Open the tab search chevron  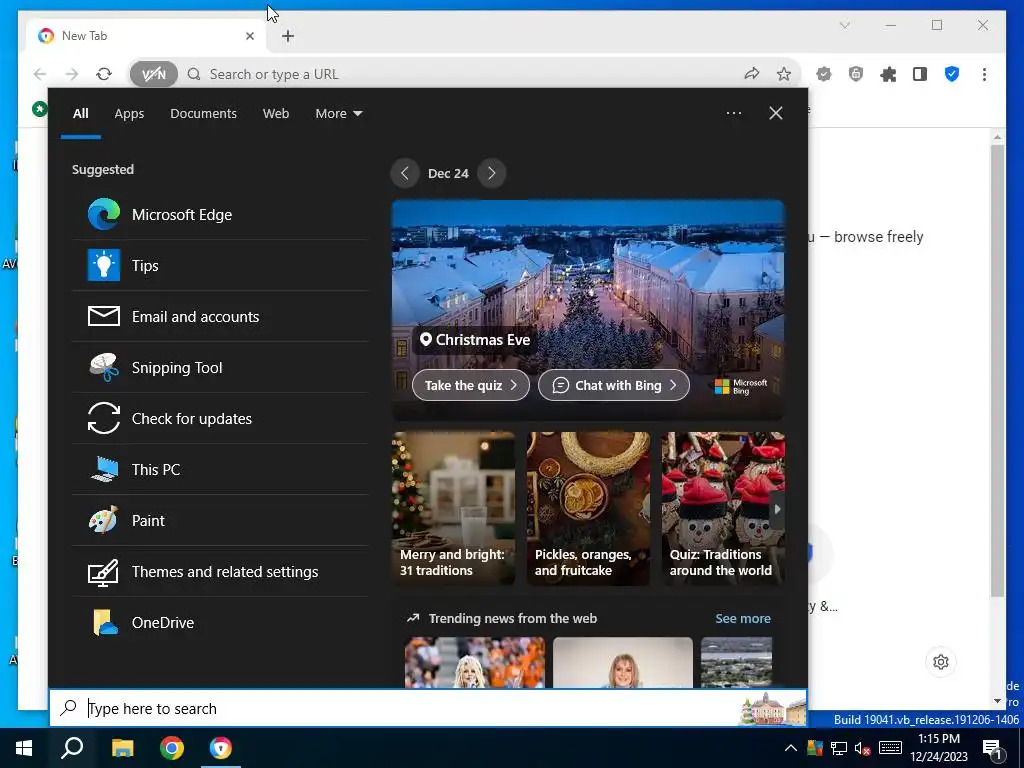point(844,25)
